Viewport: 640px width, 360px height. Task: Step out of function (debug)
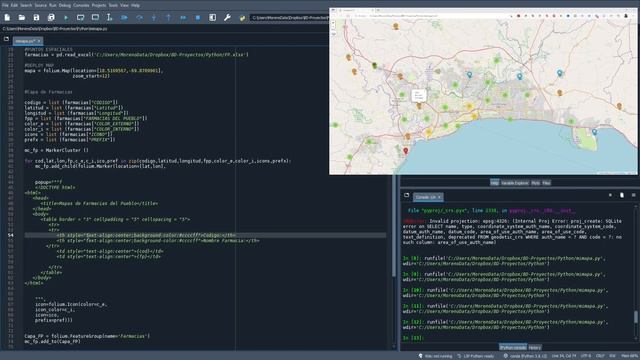[x=169, y=18]
